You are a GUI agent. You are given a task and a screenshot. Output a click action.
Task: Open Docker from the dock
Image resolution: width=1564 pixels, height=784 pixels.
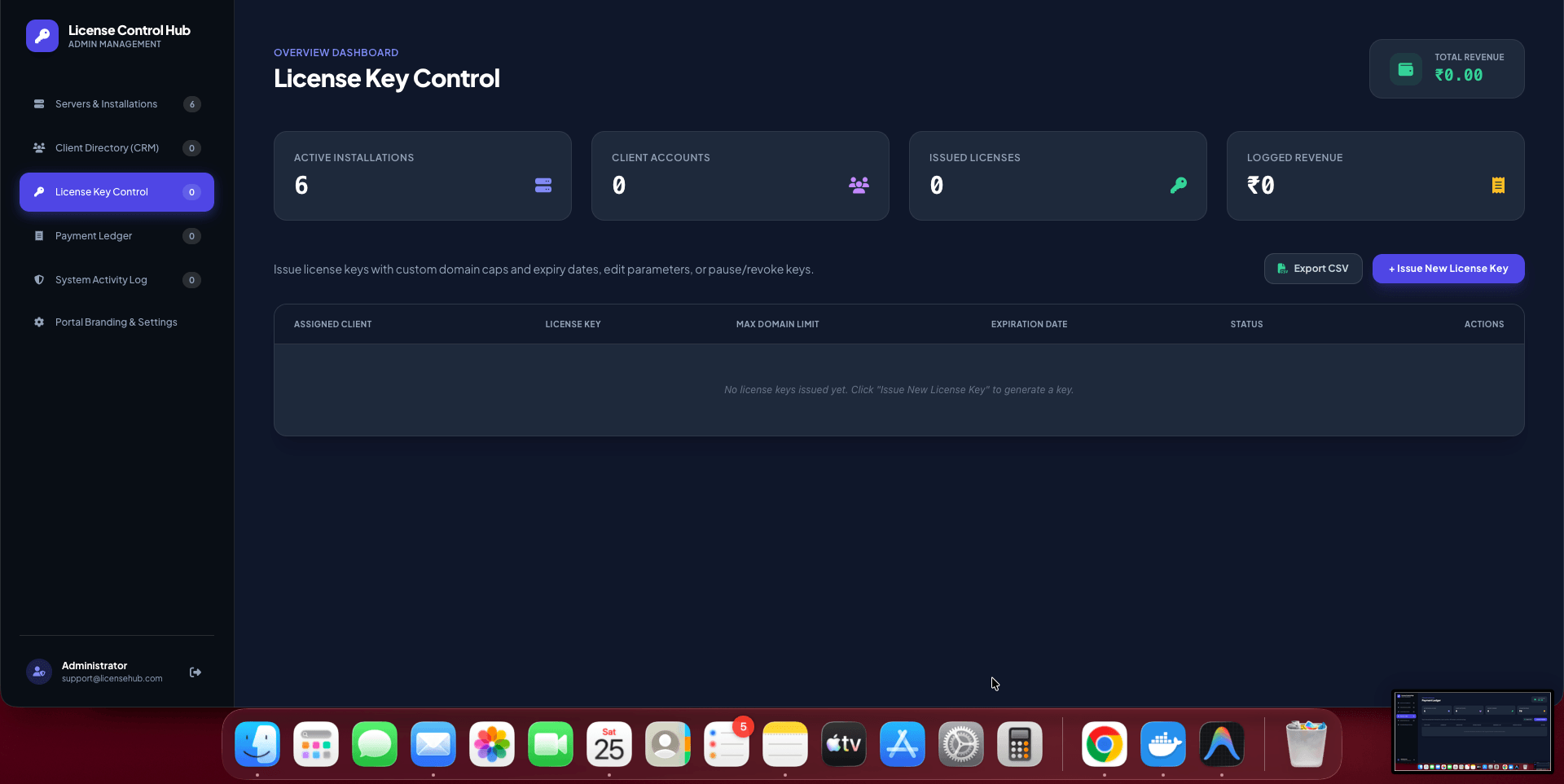point(1163,744)
